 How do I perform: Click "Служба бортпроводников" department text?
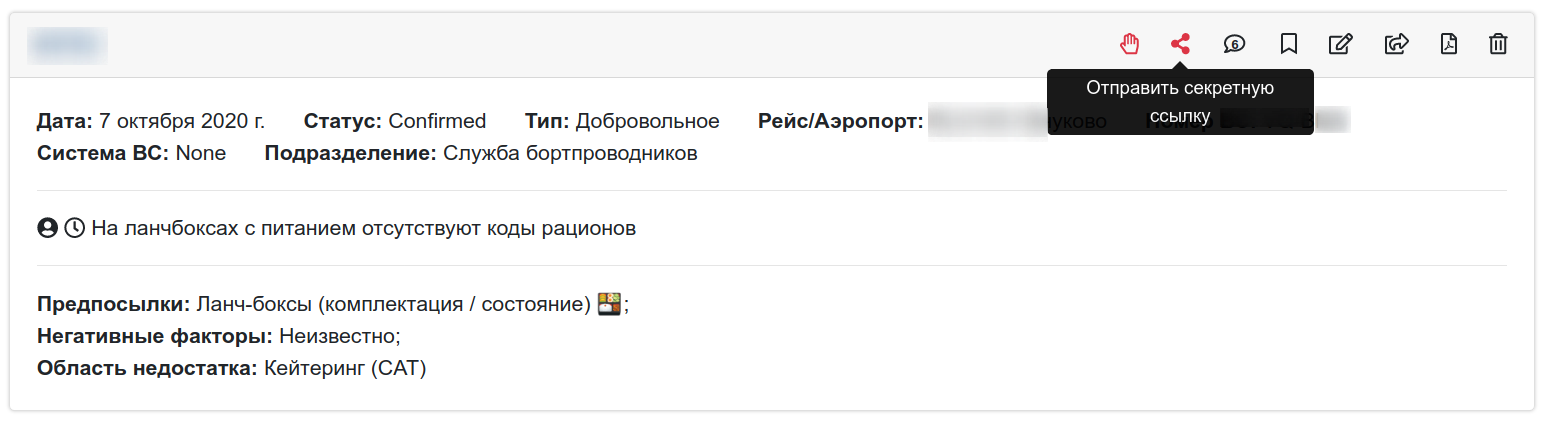pyautogui.click(x=570, y=153)
